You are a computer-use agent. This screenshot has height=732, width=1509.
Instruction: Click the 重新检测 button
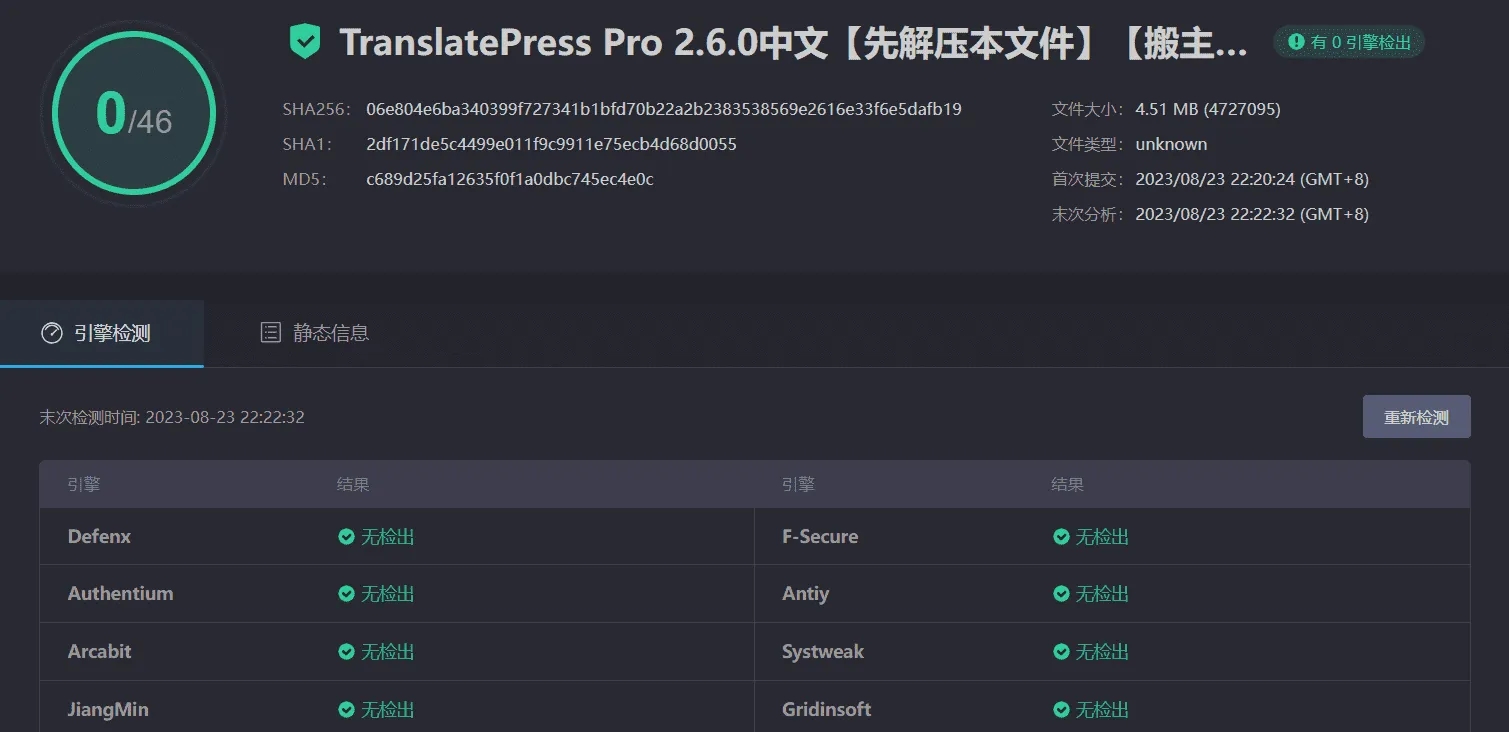tap(1416, 417)
